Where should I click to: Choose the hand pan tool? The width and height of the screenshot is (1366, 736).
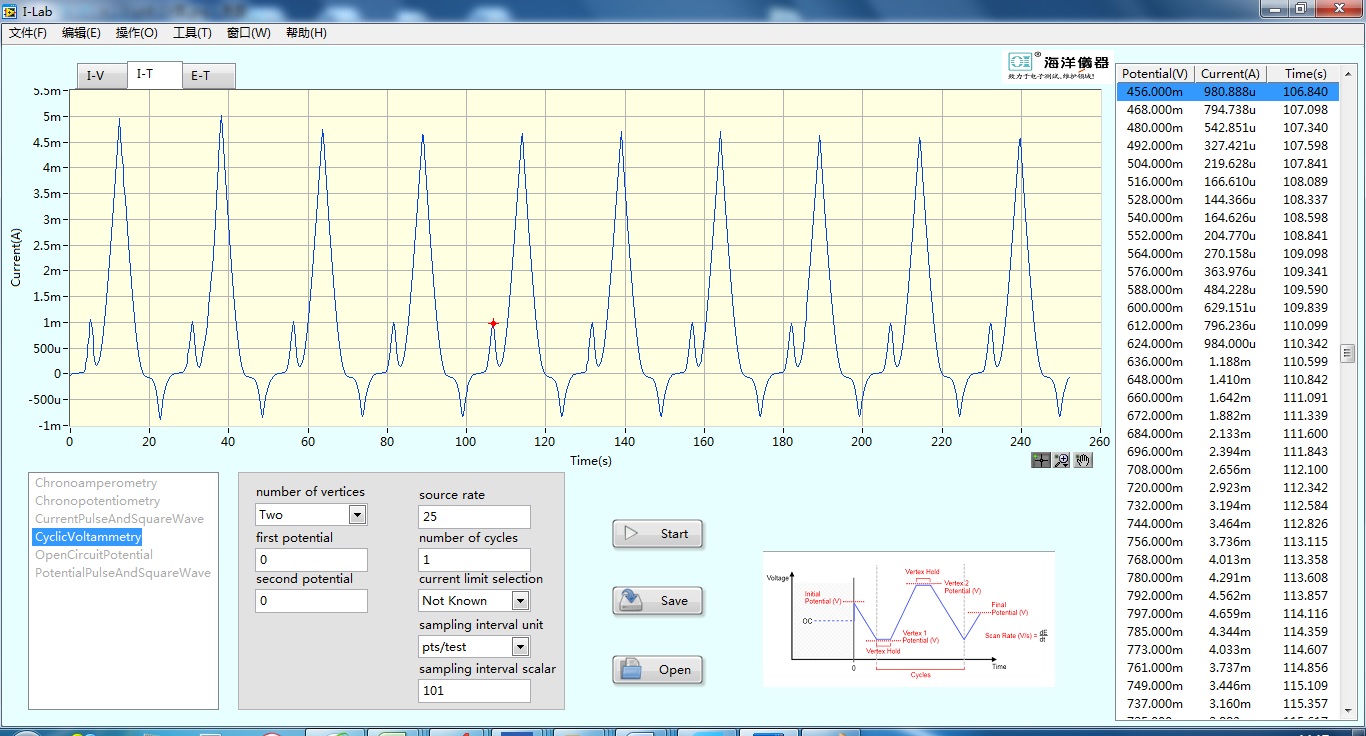coord(1083,460)
